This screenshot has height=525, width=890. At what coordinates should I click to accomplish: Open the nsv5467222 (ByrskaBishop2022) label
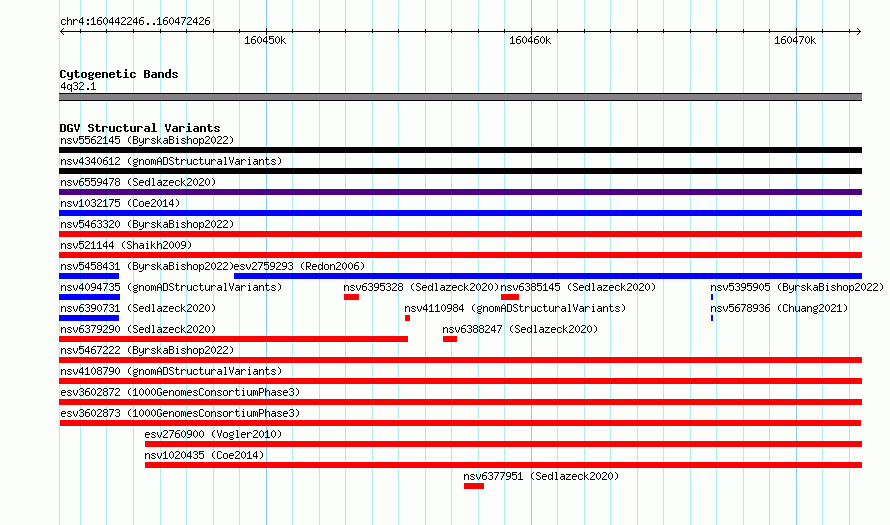(147, 350)
